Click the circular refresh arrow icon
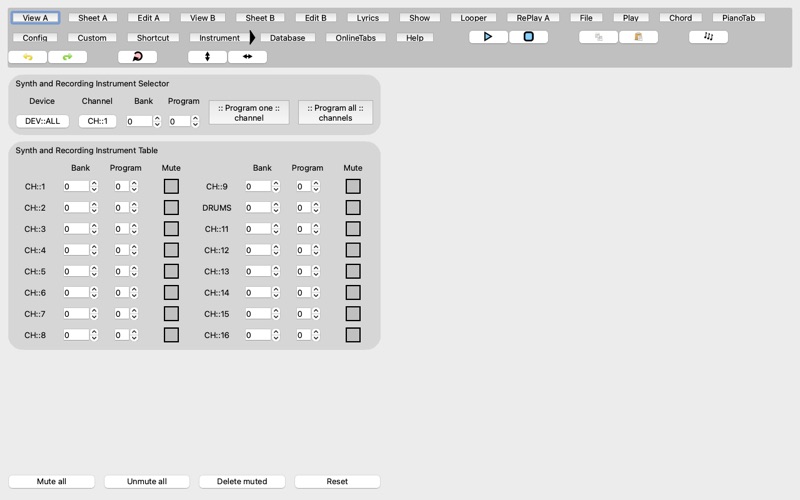This screenshot has height=500, width=800. pos(137,57)
